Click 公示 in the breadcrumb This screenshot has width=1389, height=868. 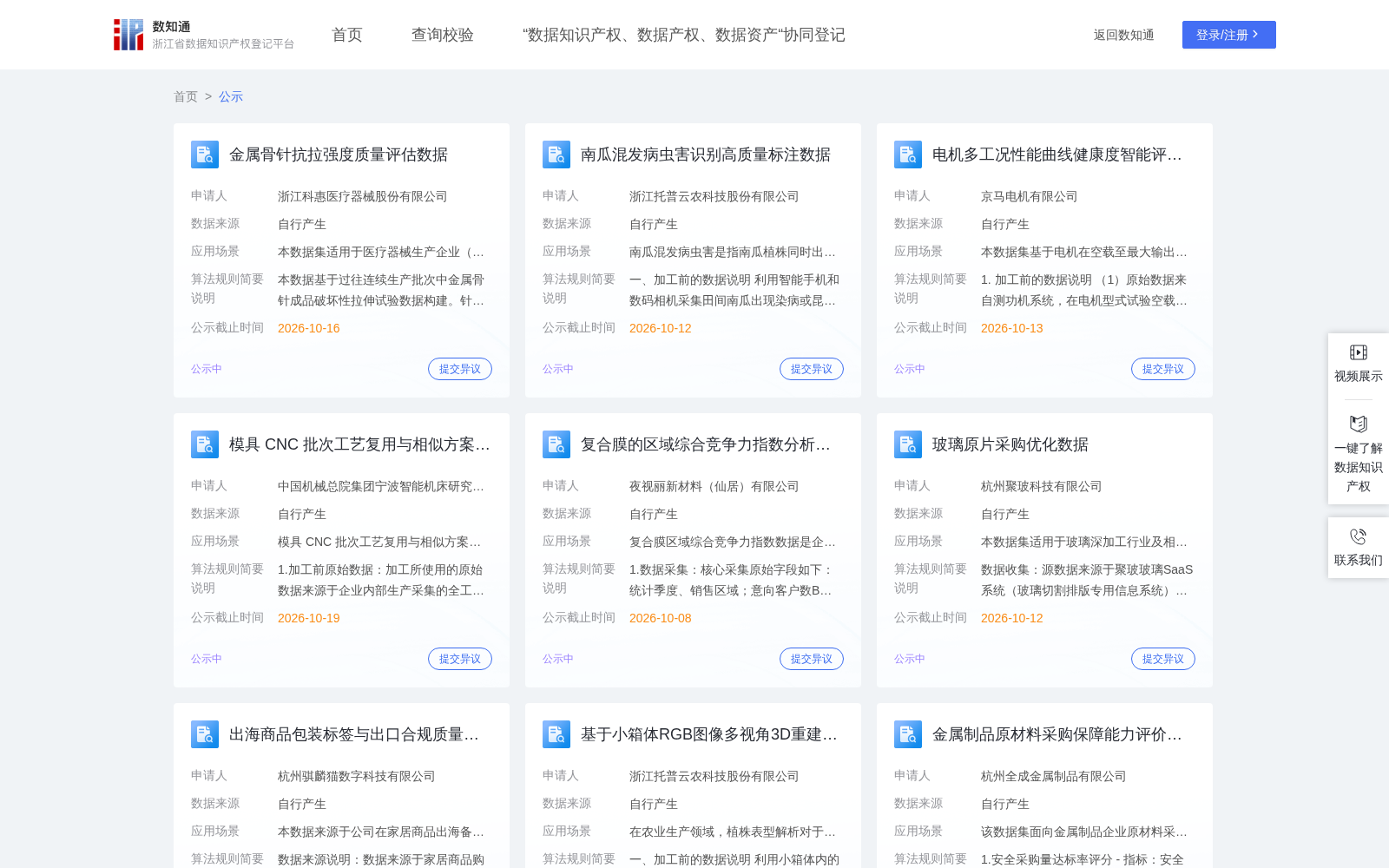click(231, 96)
